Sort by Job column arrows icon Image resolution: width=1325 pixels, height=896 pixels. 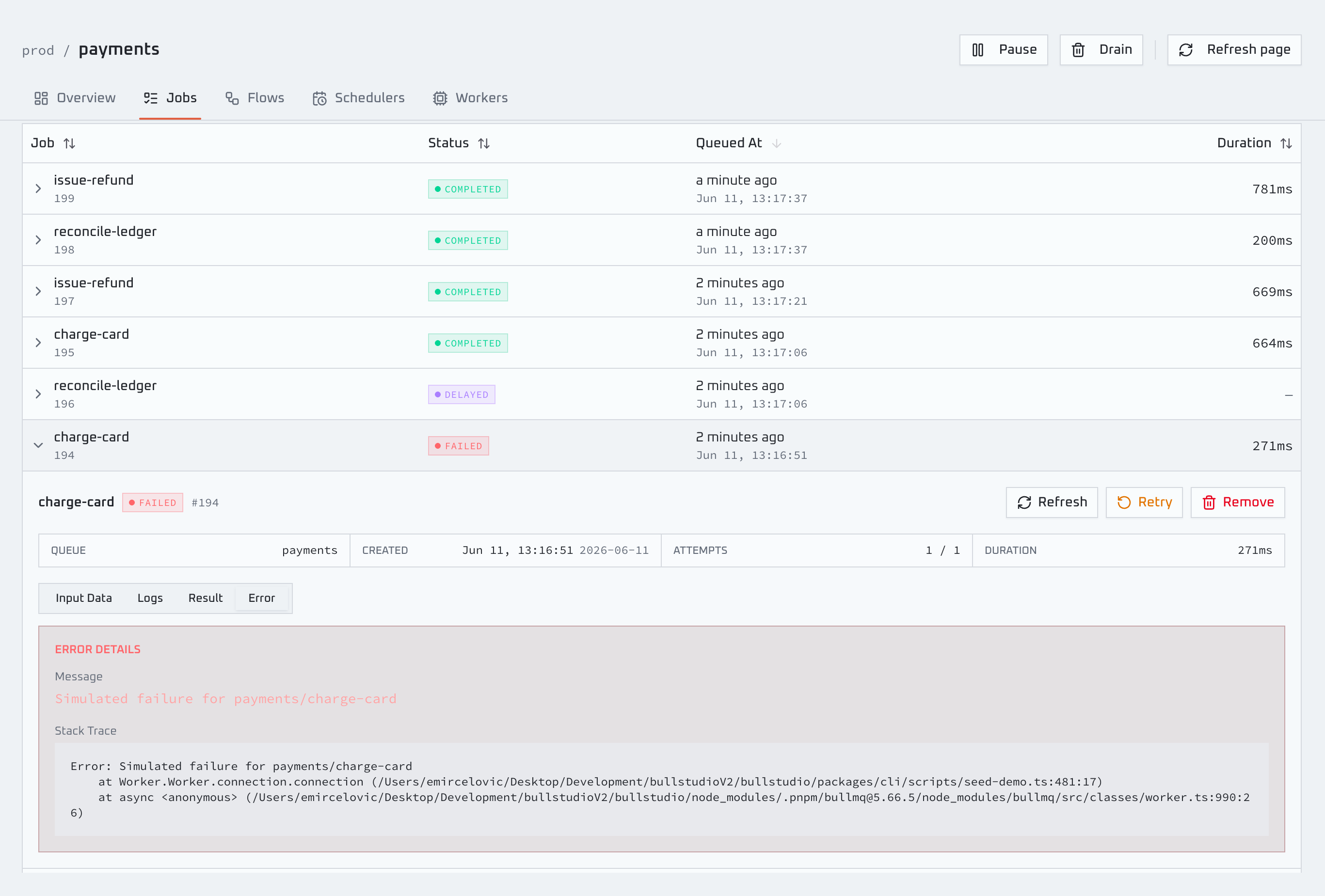pyautogui.click(x=69, y=143)
